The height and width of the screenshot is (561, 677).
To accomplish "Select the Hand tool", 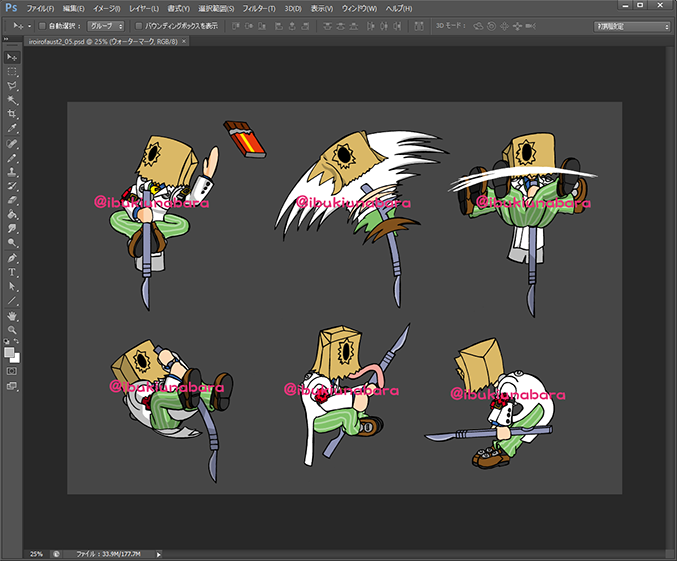I will [x=12, y=314].
